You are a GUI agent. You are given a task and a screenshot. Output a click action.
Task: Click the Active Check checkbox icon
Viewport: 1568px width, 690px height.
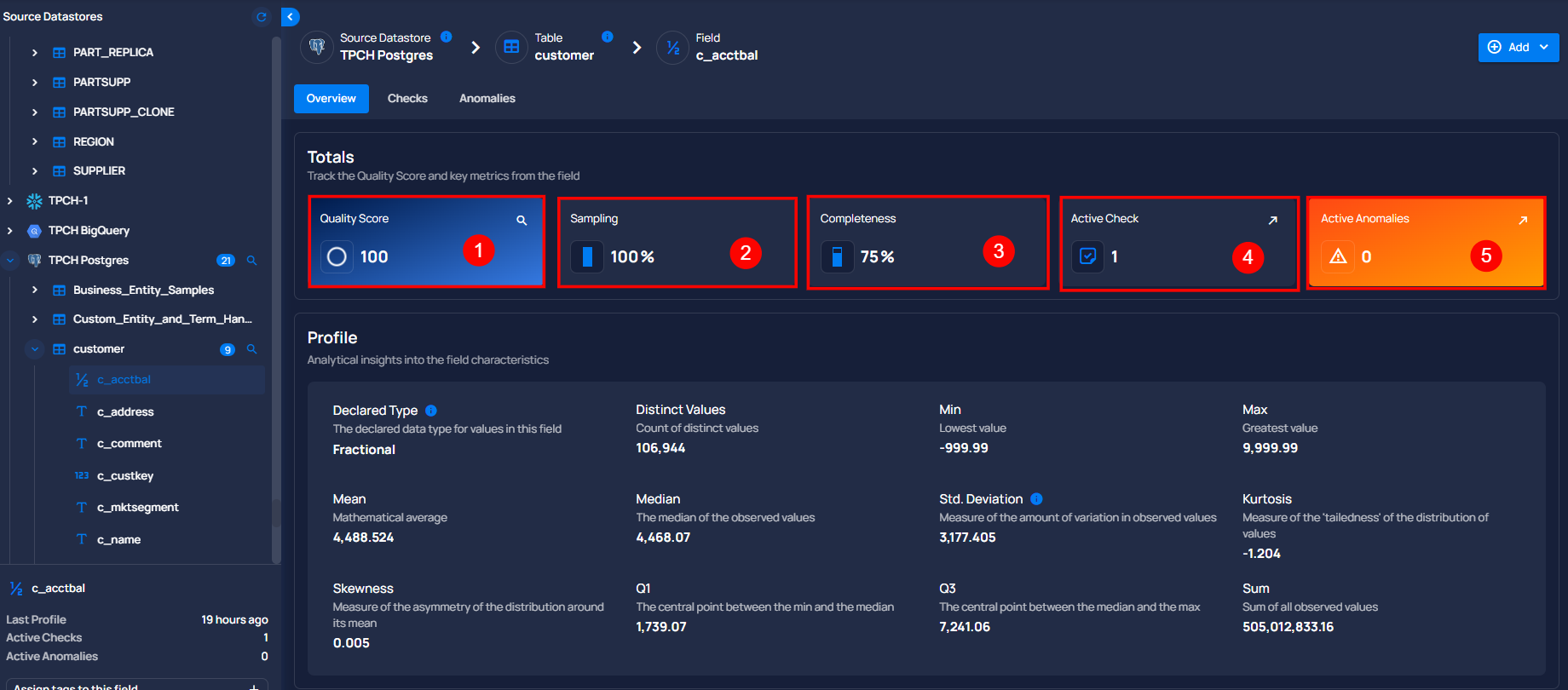tap(1087, 256)
